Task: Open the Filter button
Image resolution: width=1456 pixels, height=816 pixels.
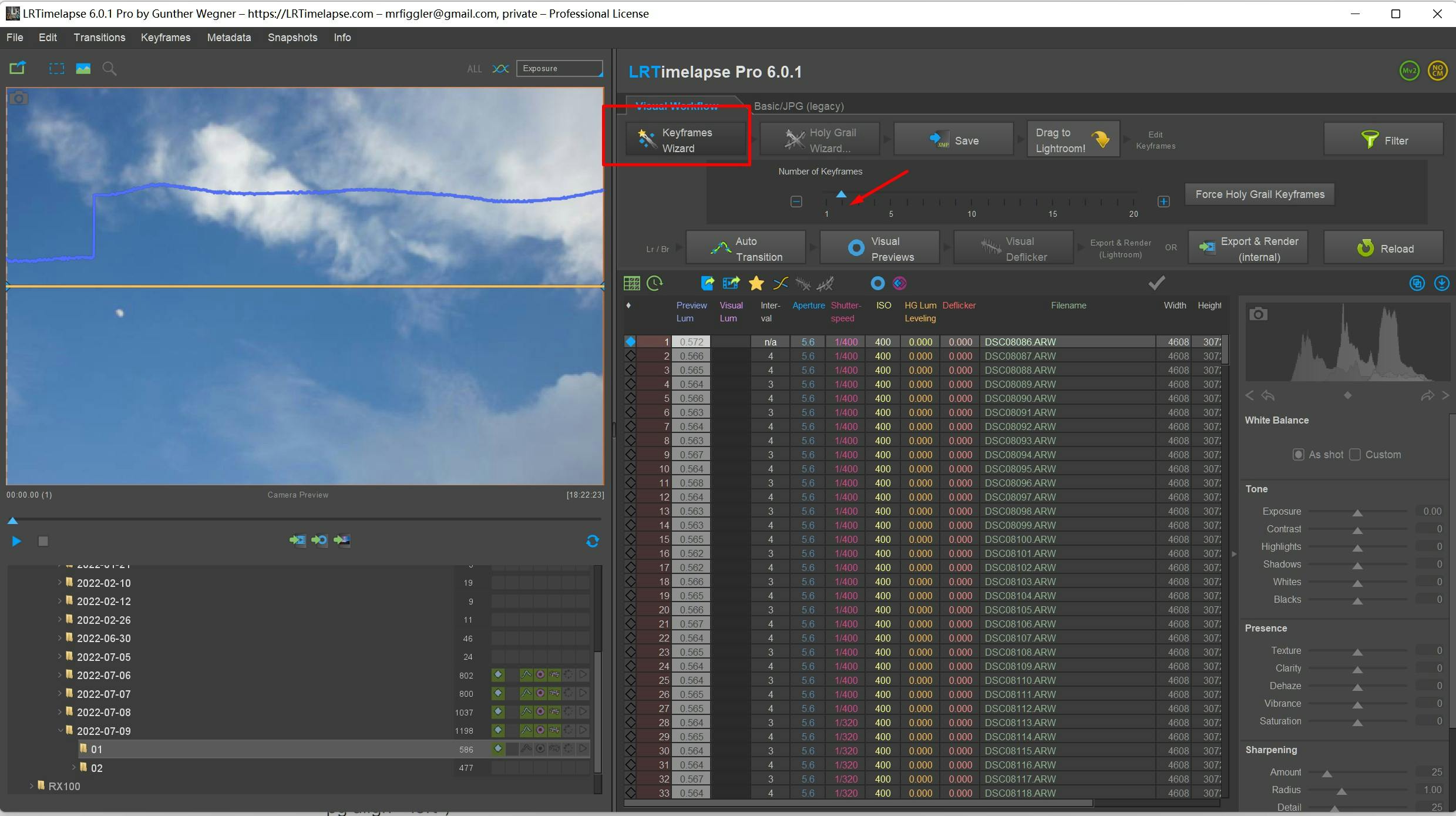Action: pyautogui.click(x=1384, y=140)
